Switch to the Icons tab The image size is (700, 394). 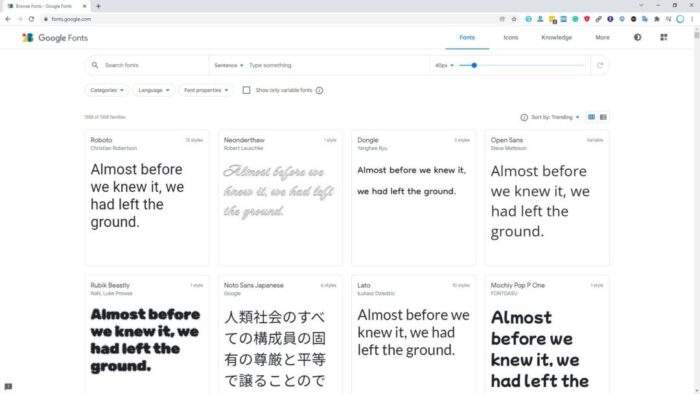[511, 37]
